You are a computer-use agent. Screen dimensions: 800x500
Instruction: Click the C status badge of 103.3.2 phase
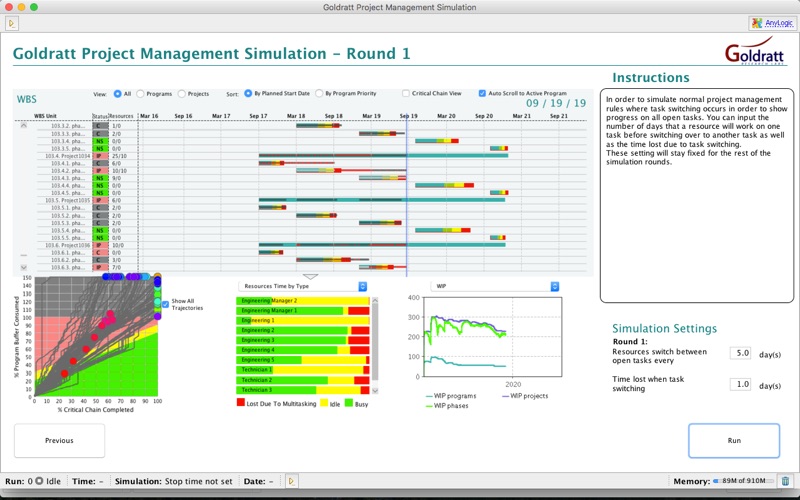(x=100, y=126)
